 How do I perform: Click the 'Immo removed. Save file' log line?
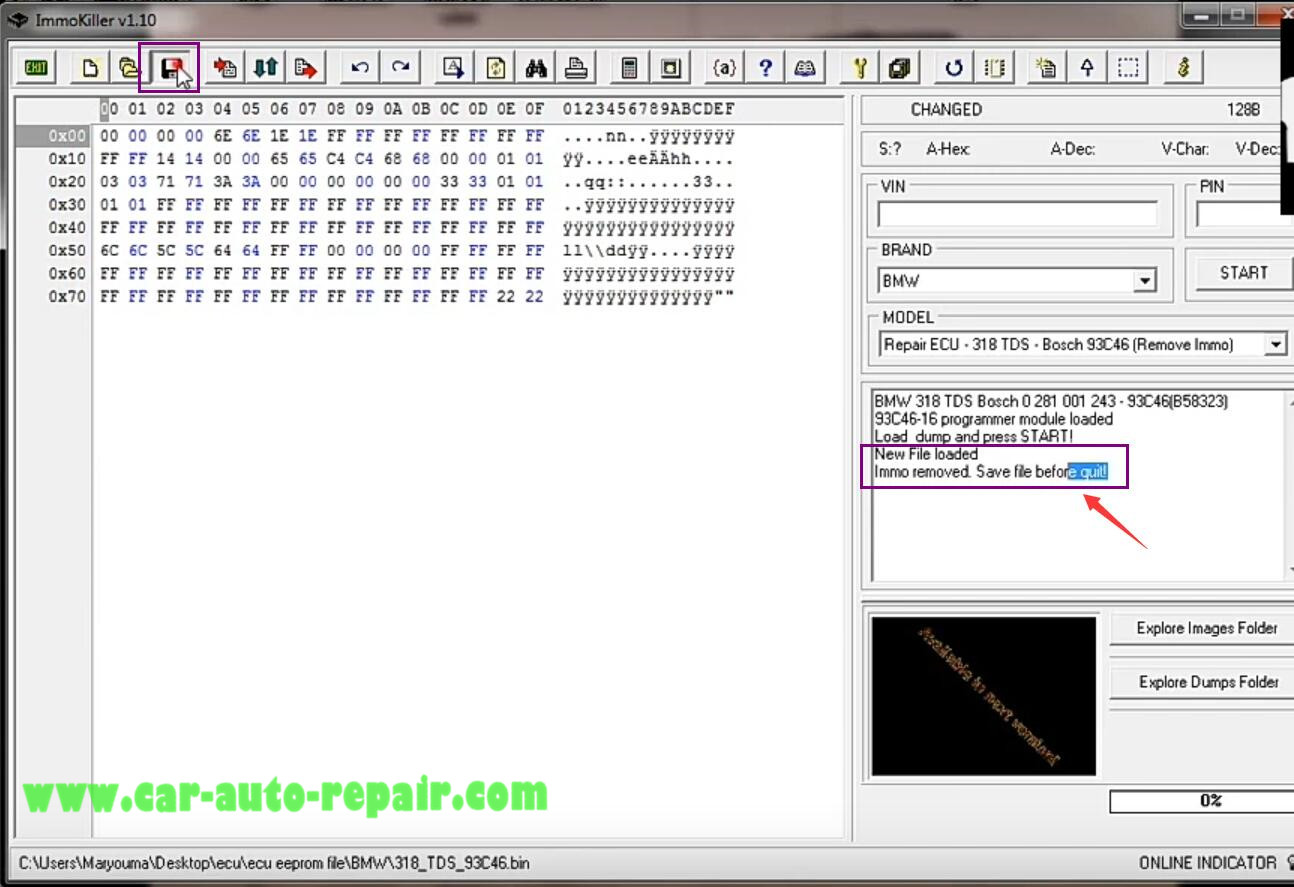[x=991, y=472]
